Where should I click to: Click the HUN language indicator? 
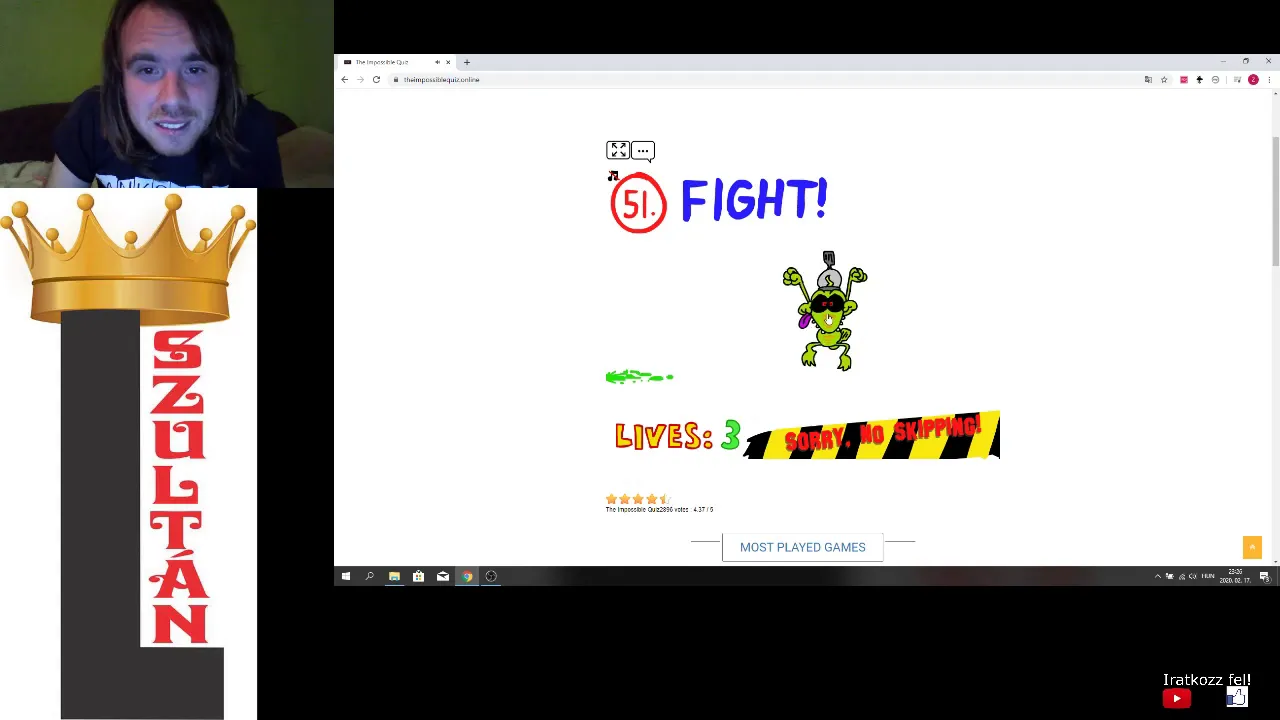[1208, 576]
